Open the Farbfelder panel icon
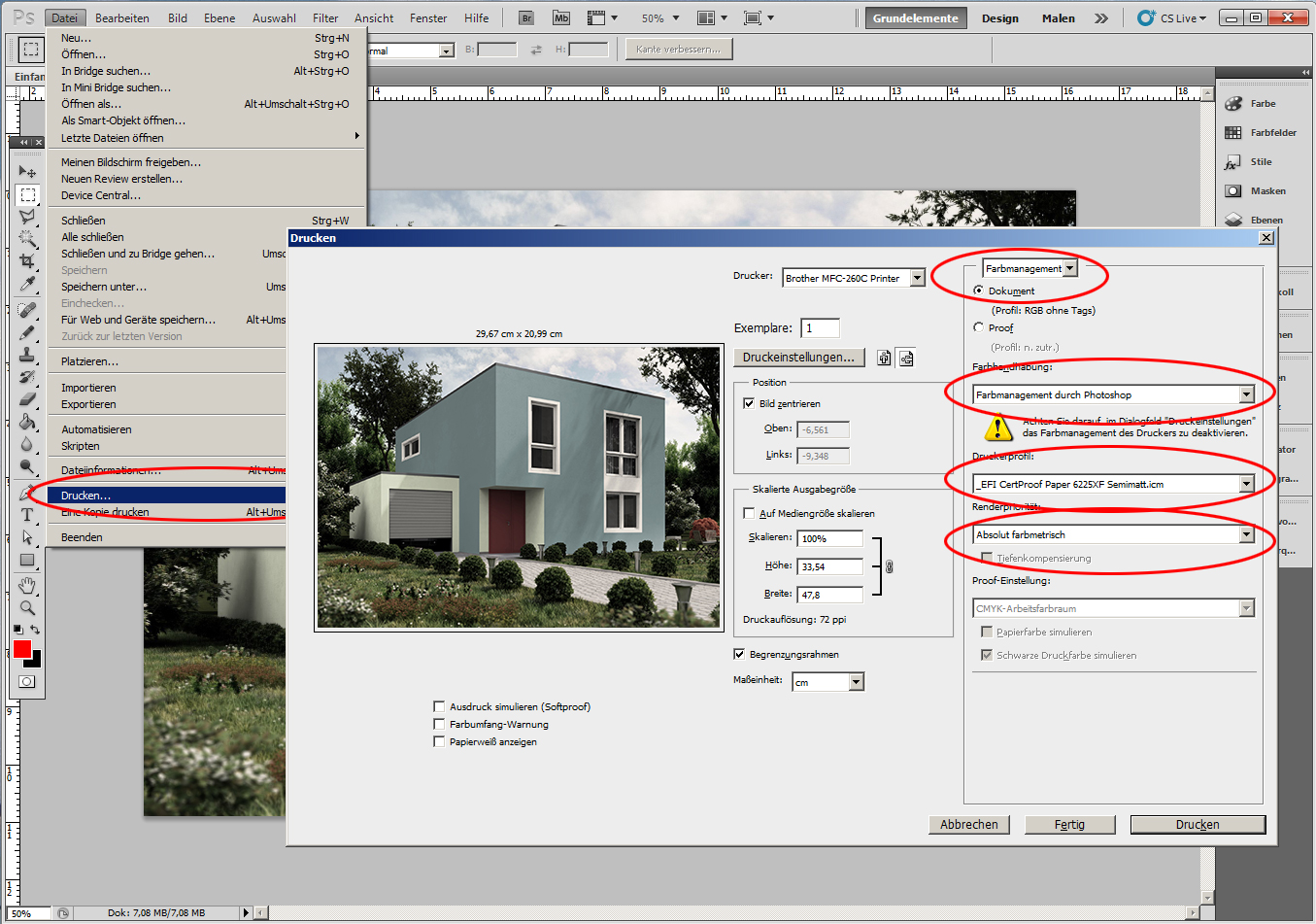 pyautogui.click(x=1233, y=133)
